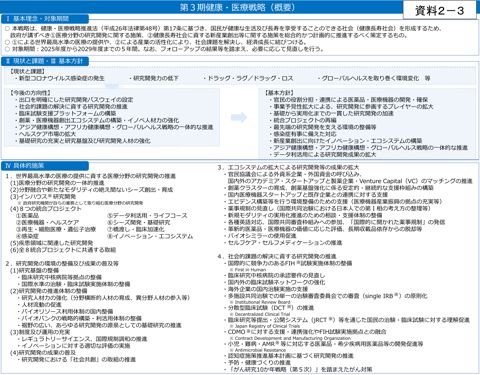The width and height of the screenshot is (480, 375).
Task: Click "(3)制度及び運用の充実" subheading
Action: click(x=40, y=332)
